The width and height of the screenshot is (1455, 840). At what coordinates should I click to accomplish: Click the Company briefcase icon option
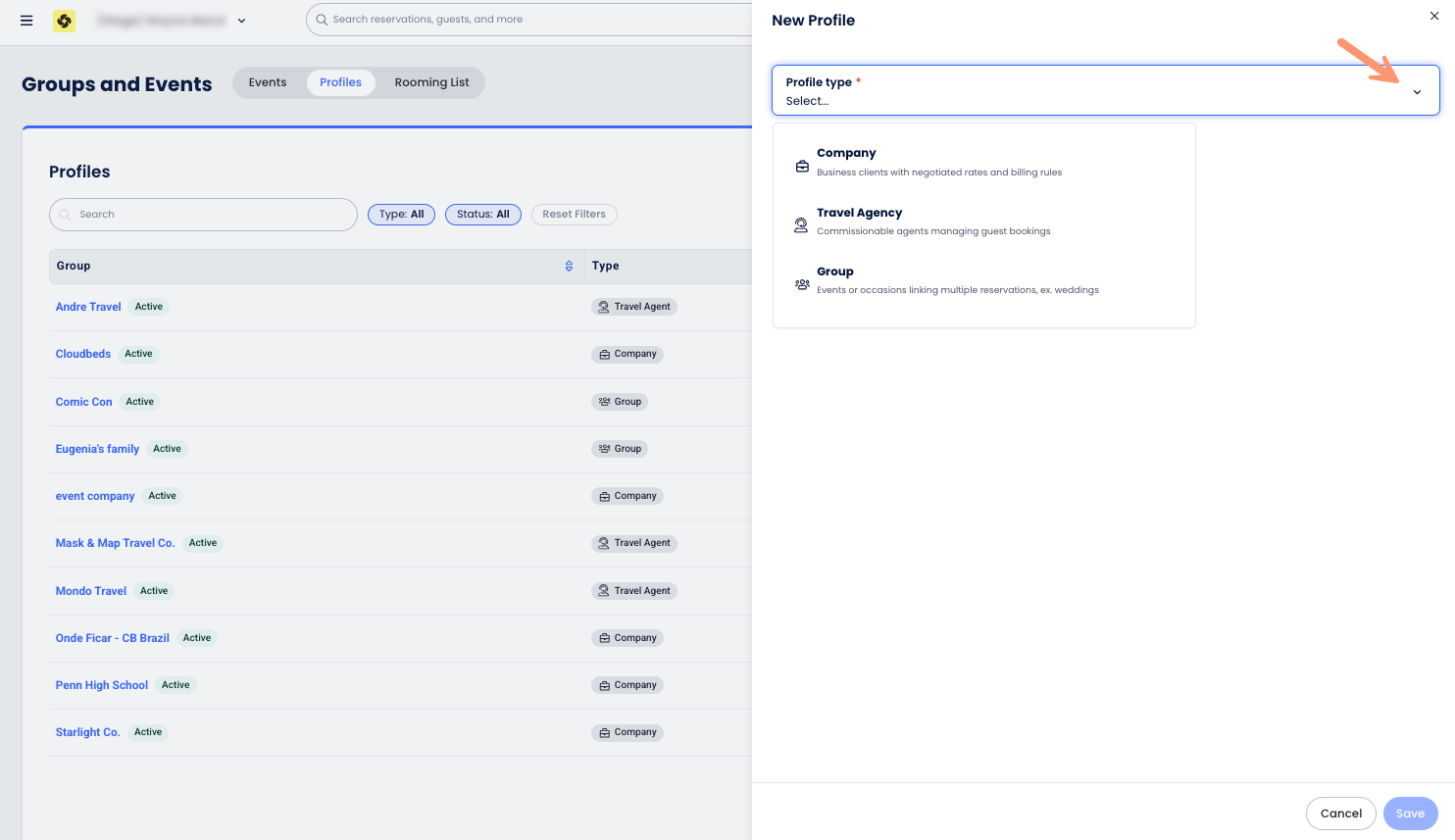[802, 167]
